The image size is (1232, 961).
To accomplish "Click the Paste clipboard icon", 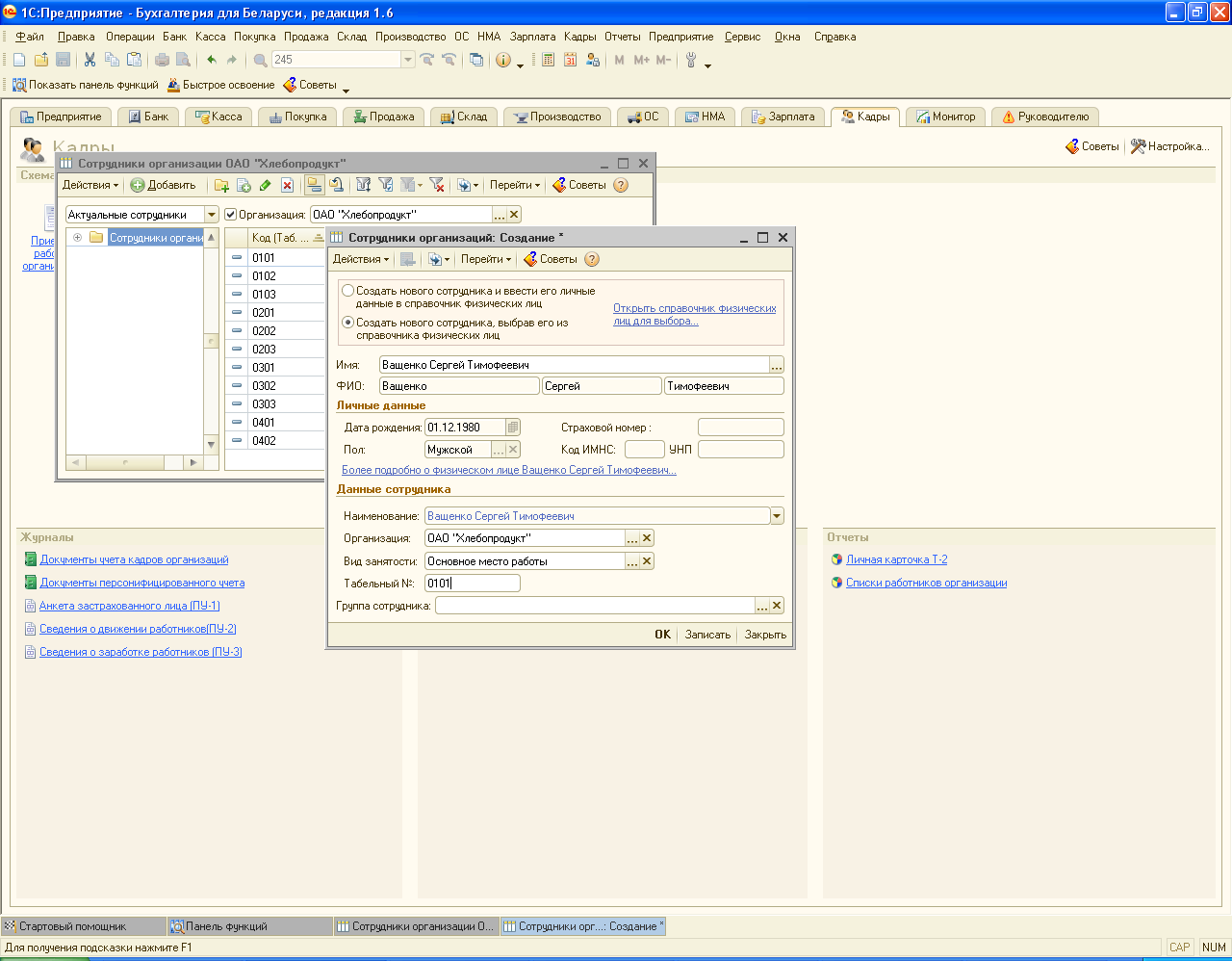I will [x=134, y=60].
